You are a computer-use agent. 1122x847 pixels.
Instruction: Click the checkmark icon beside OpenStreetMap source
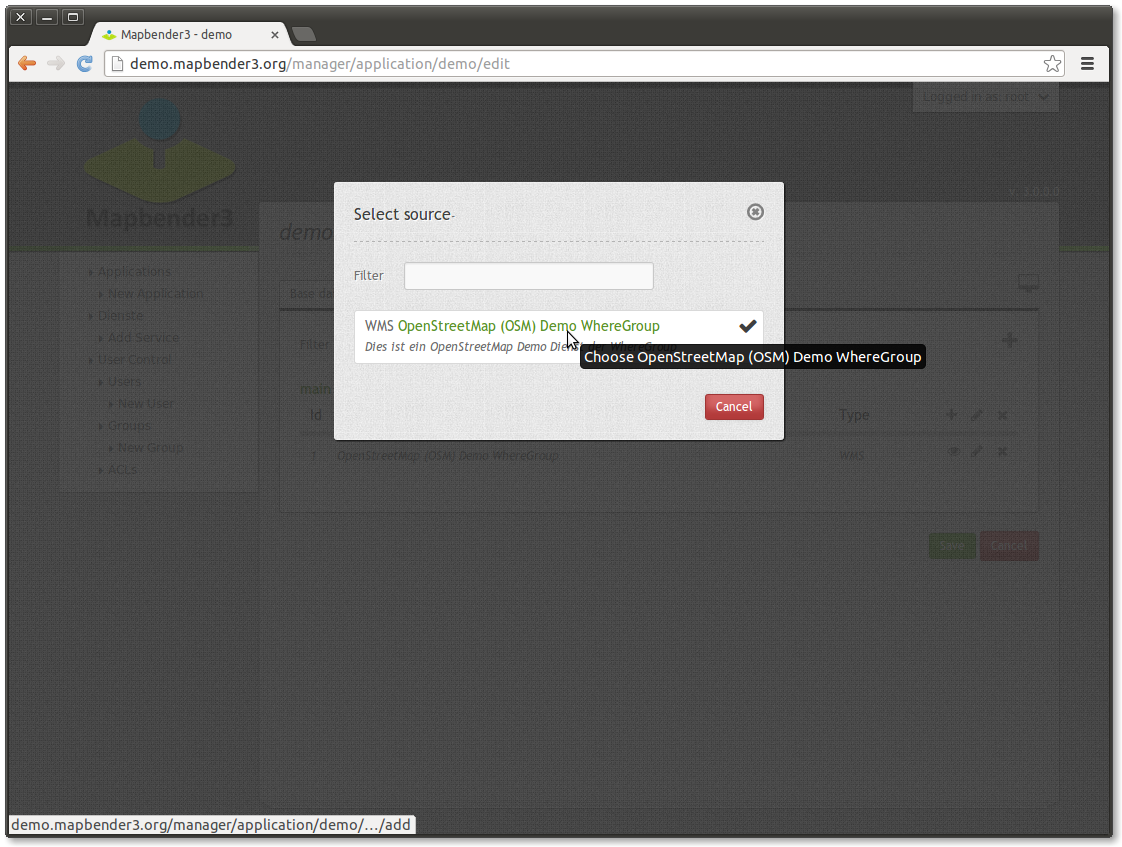point(748,326)
